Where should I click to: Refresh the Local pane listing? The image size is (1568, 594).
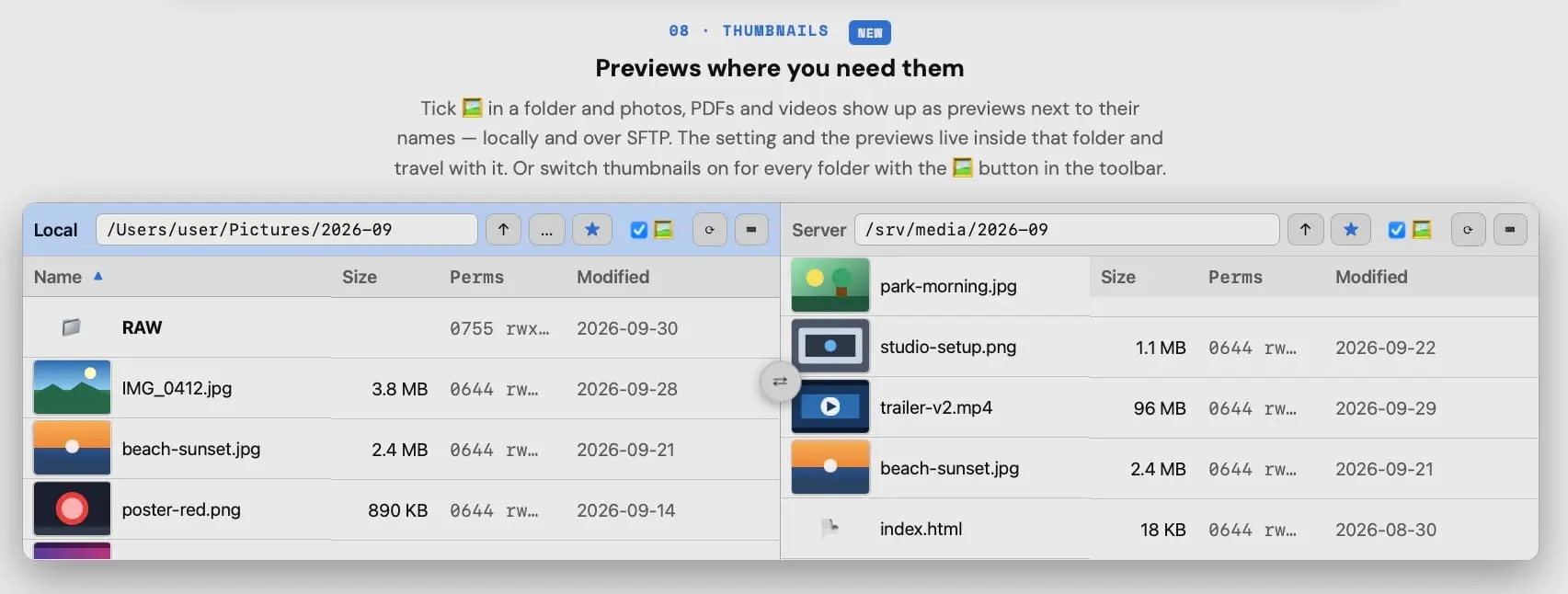pyautogui.click(x=709, y=230)
